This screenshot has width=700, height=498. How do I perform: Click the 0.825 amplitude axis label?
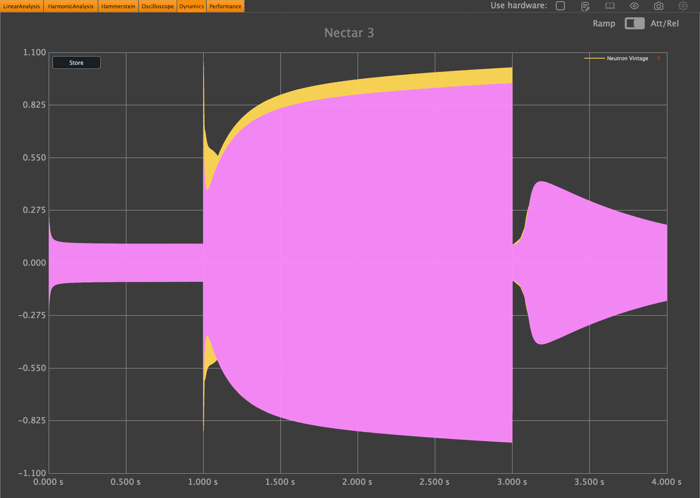34,105
